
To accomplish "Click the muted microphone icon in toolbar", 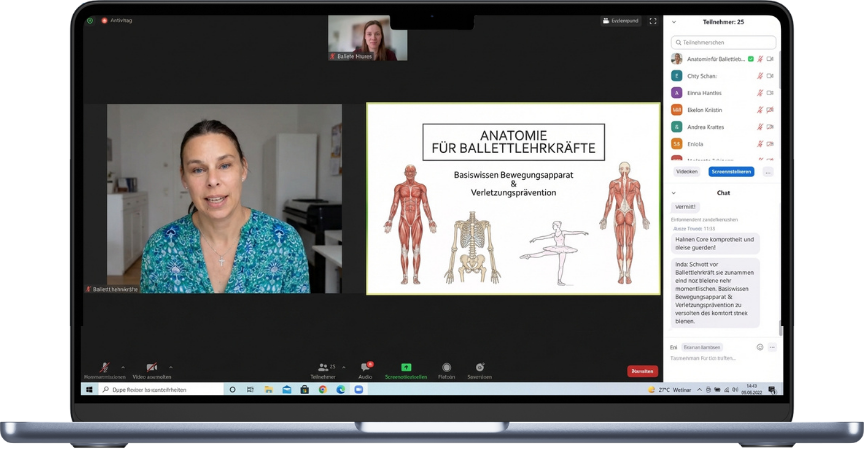I will [104, 367].
